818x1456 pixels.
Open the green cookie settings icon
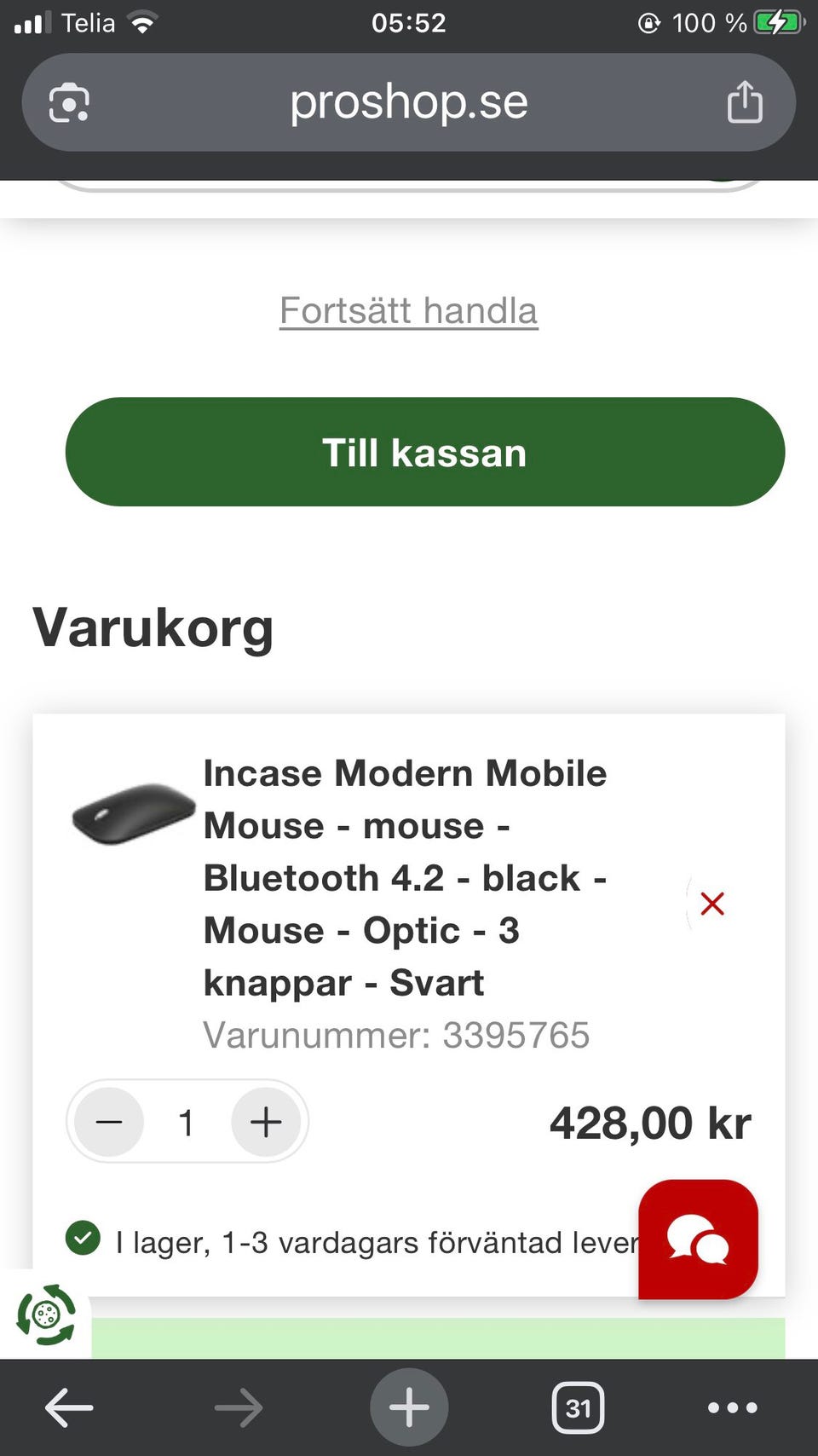click(x=46, y=1315)
